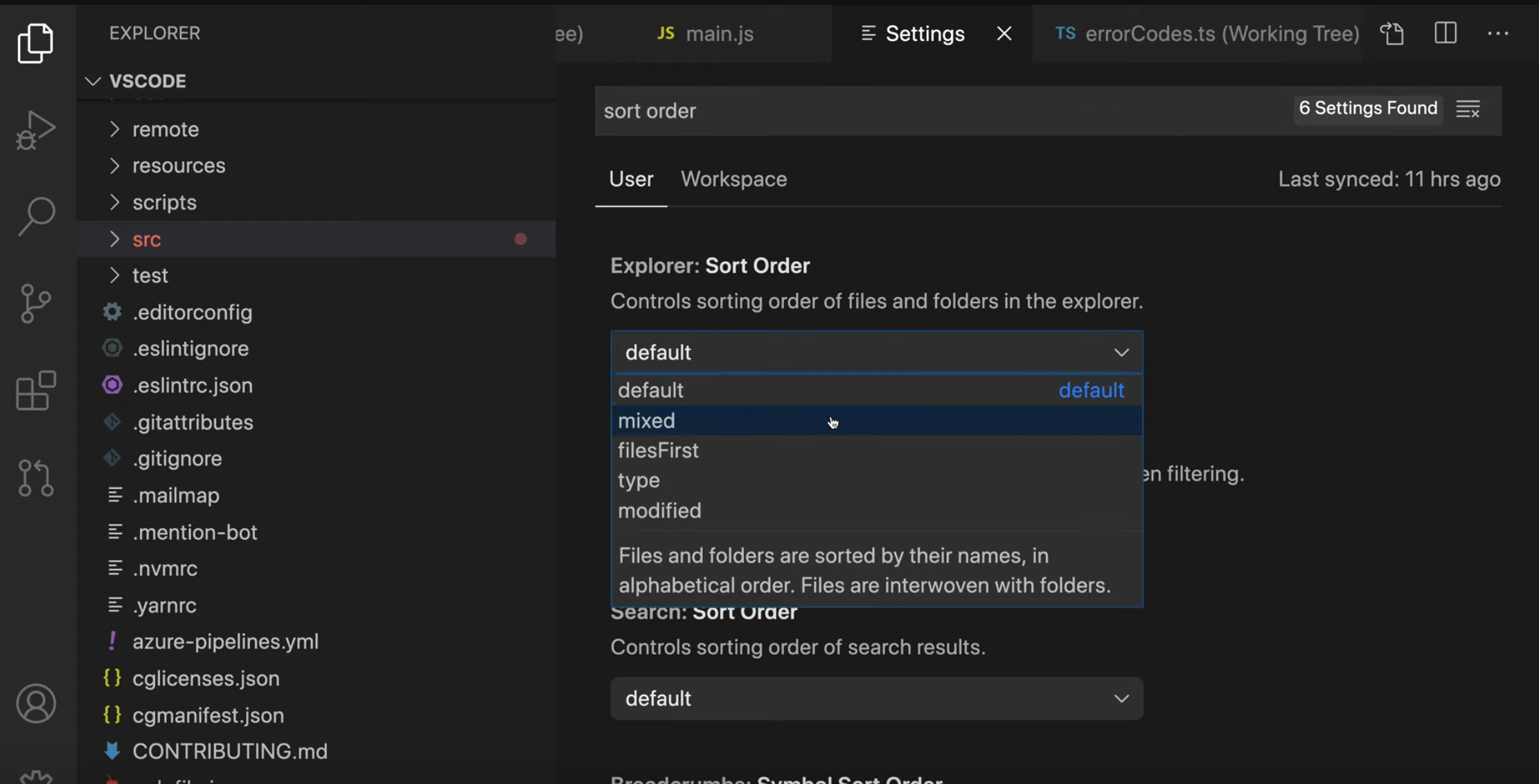Screen dimensions: 1539x784
Task: Open Run and Debug view
Action: tap(36, 130)
